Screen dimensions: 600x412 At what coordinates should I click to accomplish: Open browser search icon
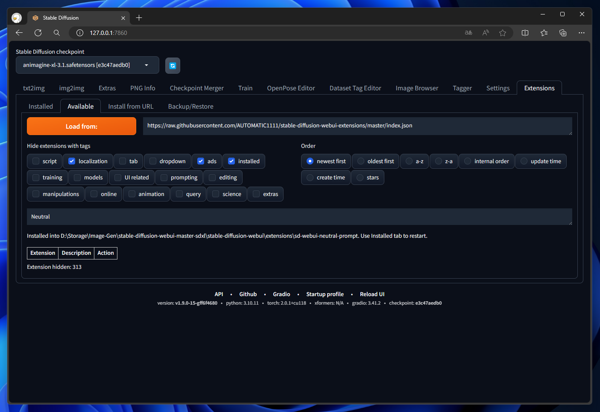click(x=57, y=33)
